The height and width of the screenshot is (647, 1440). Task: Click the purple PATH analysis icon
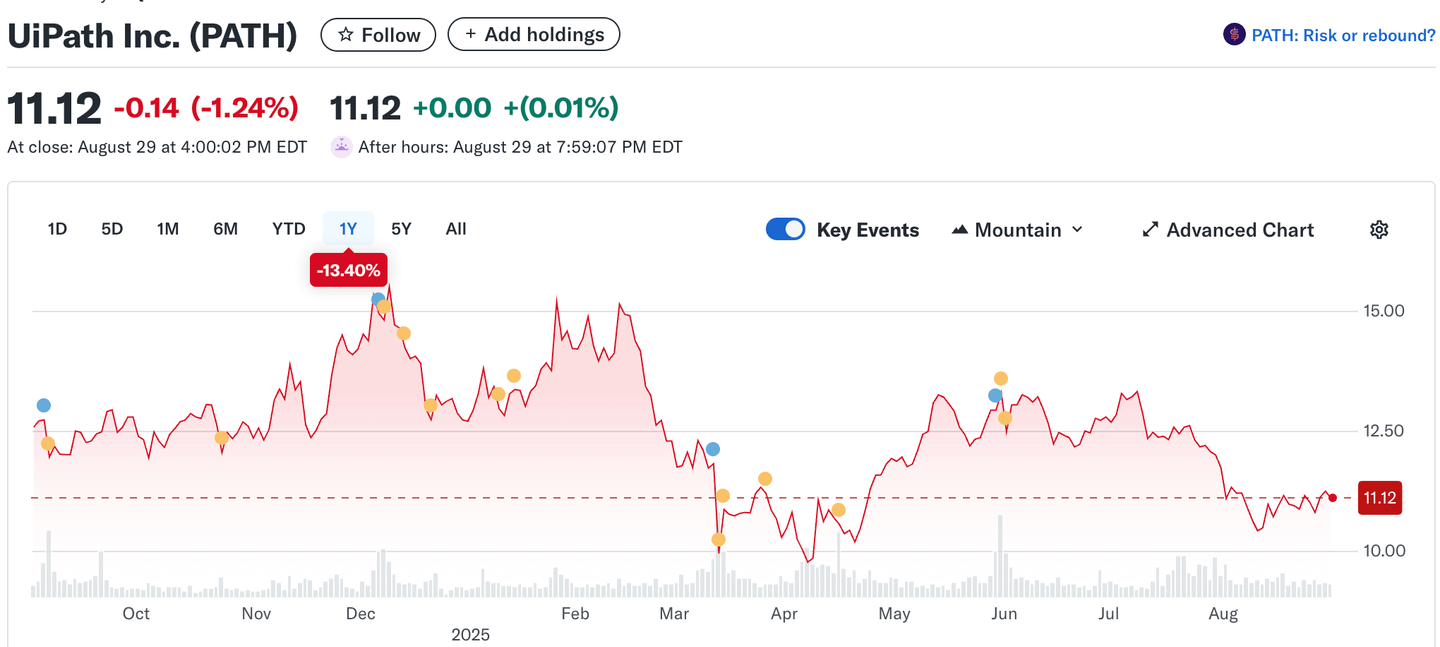click(x=1234, y=35)
